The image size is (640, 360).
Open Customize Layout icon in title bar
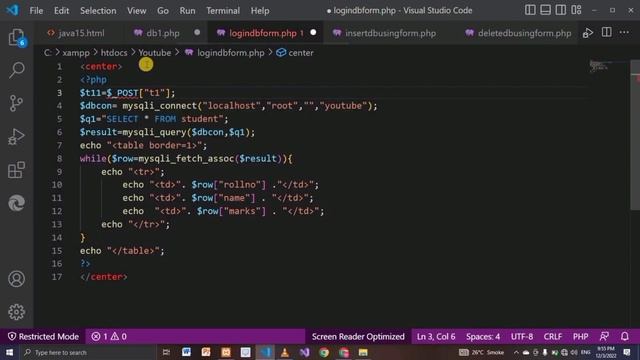[x=576, y=10]
